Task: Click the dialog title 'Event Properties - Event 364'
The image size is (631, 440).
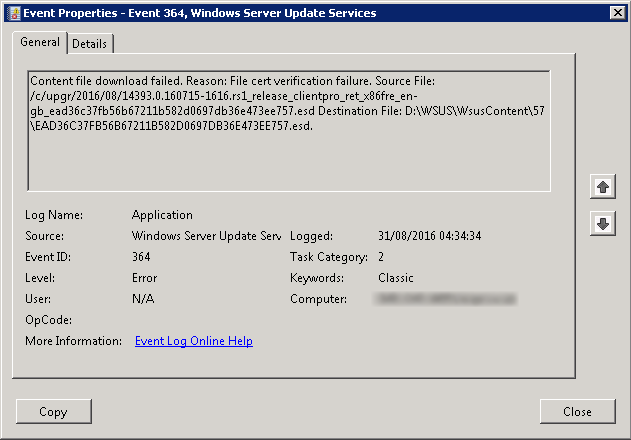Action: 200,13
